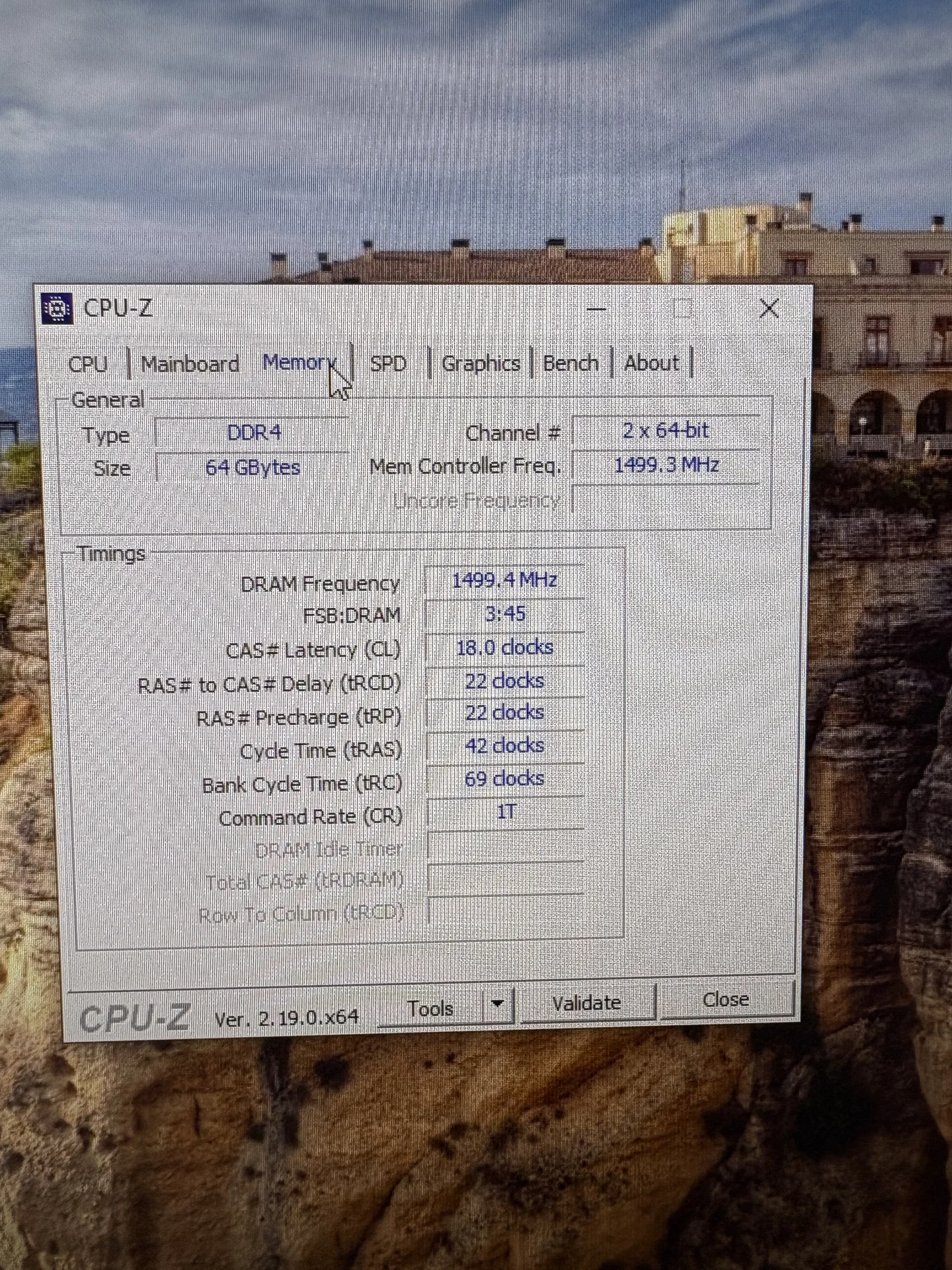Close CPU-Z with the title bar X
The image size is (952, 1270).
(x=769, y=308)
